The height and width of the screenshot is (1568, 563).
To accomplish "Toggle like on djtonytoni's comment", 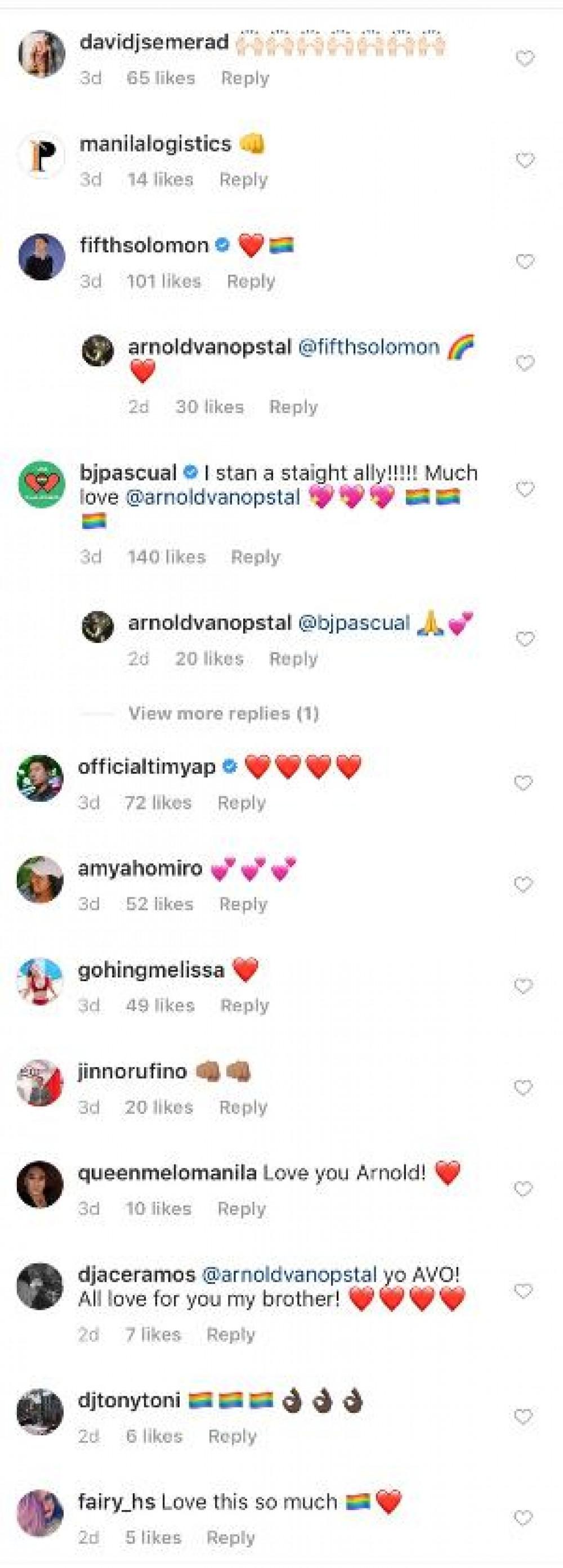I will 524,1417.
